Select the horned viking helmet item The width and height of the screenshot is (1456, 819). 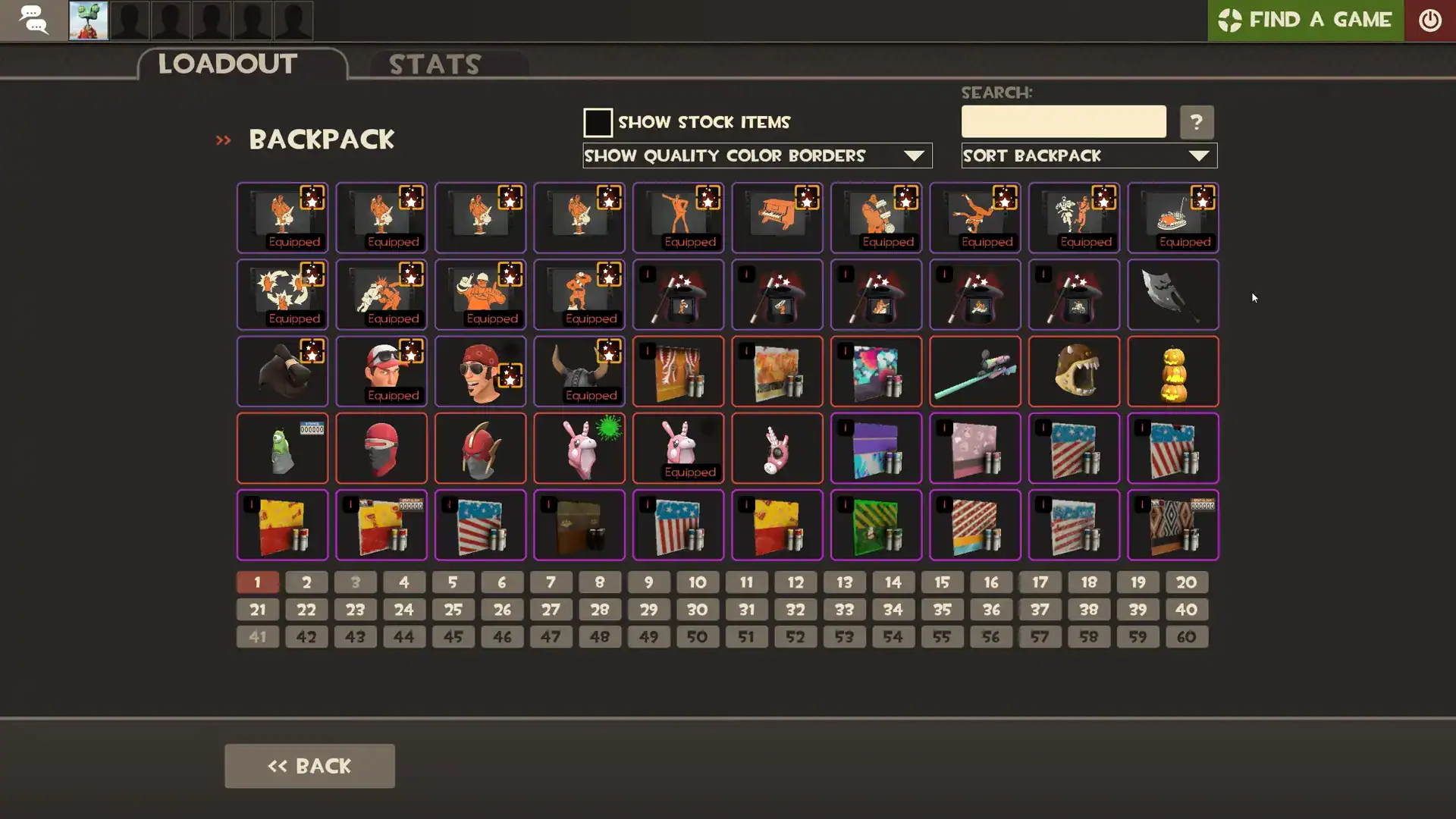click(x=579, y=372)
